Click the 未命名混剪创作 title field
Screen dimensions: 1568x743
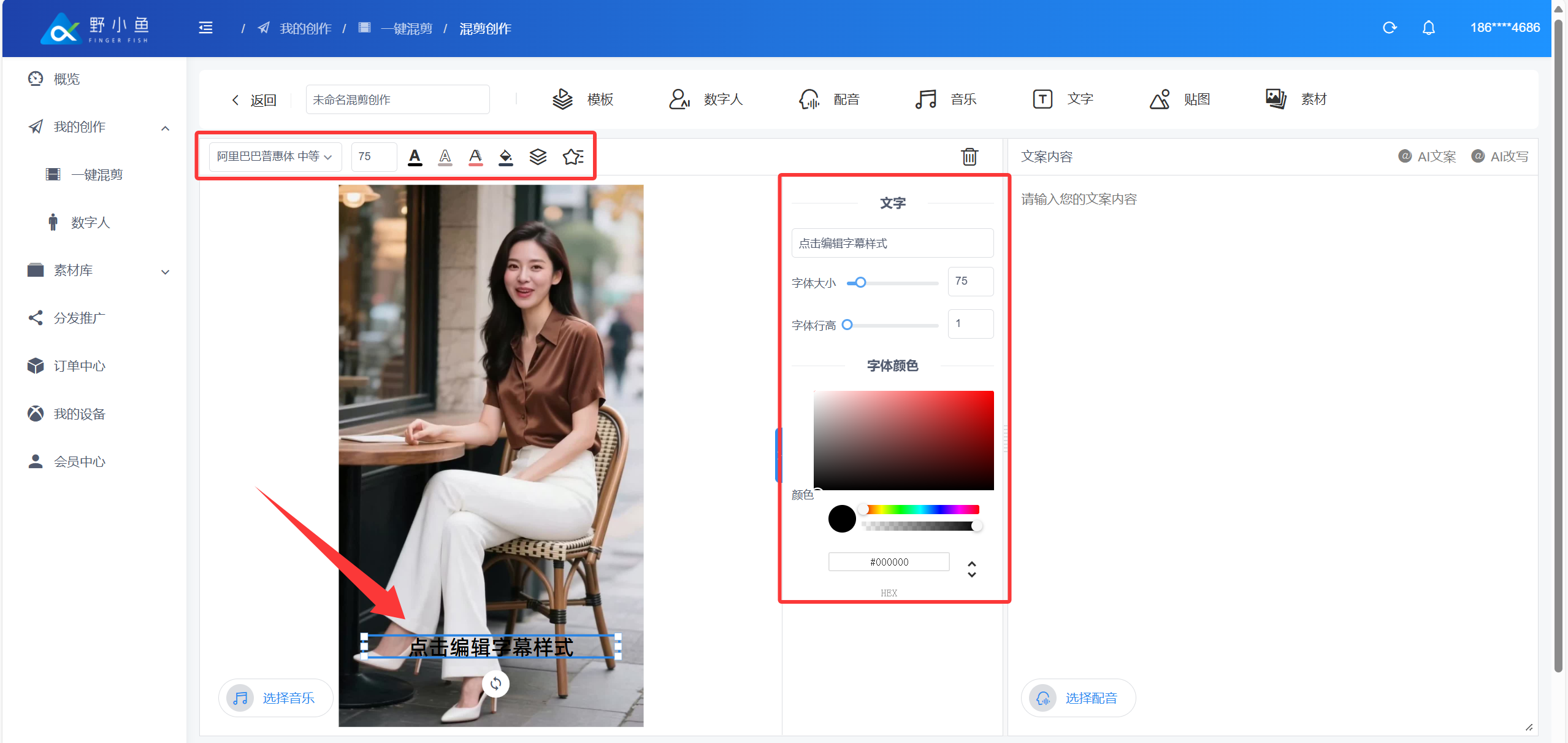[x=397, y=99]
